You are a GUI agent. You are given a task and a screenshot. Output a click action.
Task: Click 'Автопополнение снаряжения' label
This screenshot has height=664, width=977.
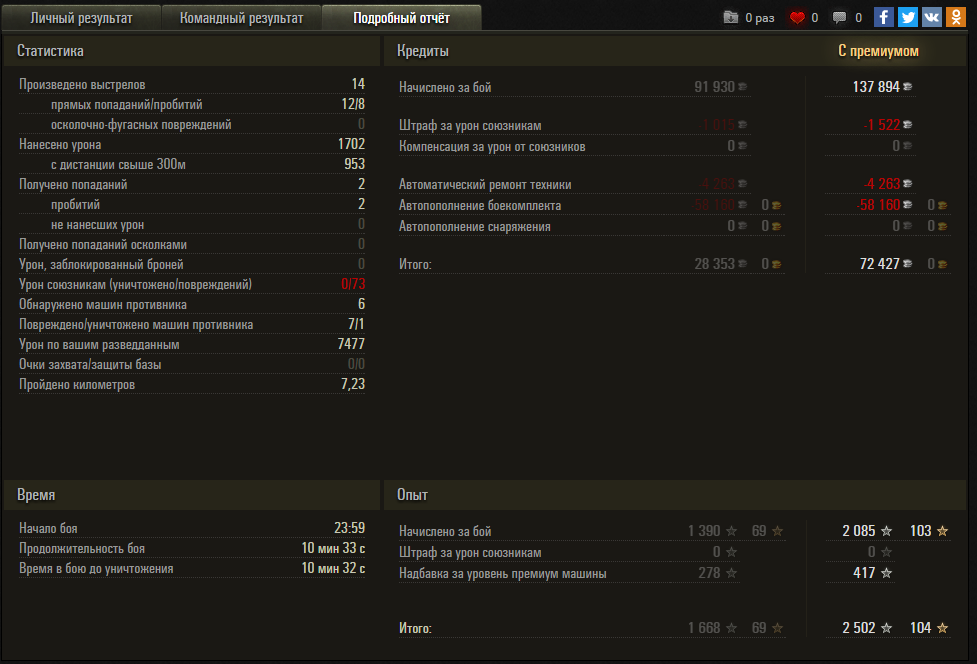click(x=475, y=227)
